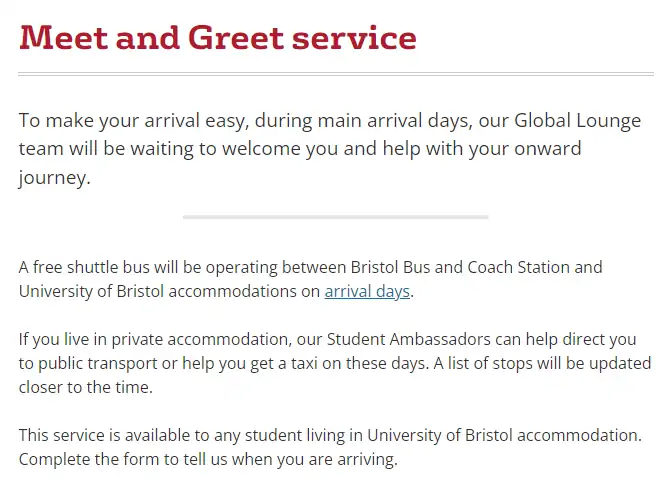Click the intro paragraph about Global Lounge team

[330, 149]
